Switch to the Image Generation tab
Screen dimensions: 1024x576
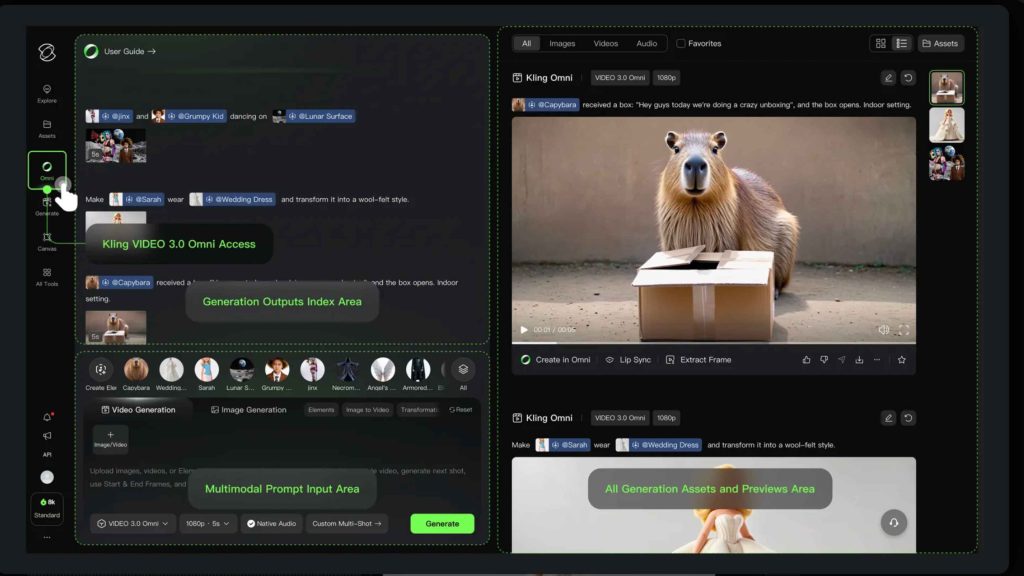coord(248,409)
